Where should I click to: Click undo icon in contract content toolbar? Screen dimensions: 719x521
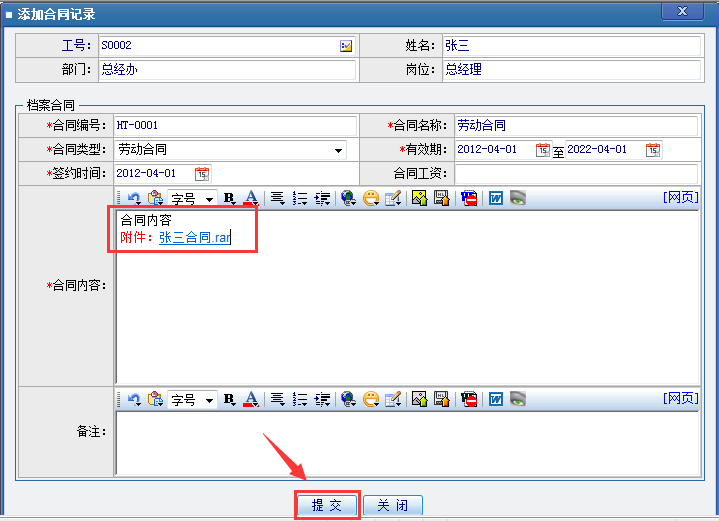pyautogui.click(x=133, y=198)
